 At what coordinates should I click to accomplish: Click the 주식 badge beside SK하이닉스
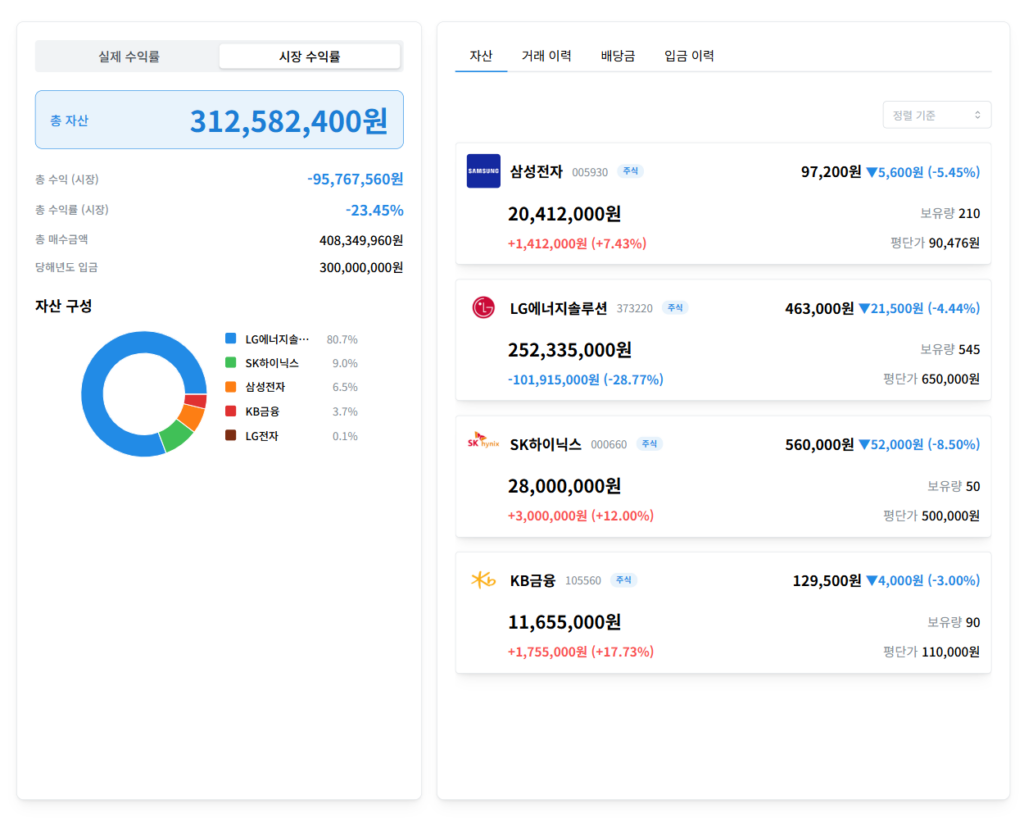649,444
